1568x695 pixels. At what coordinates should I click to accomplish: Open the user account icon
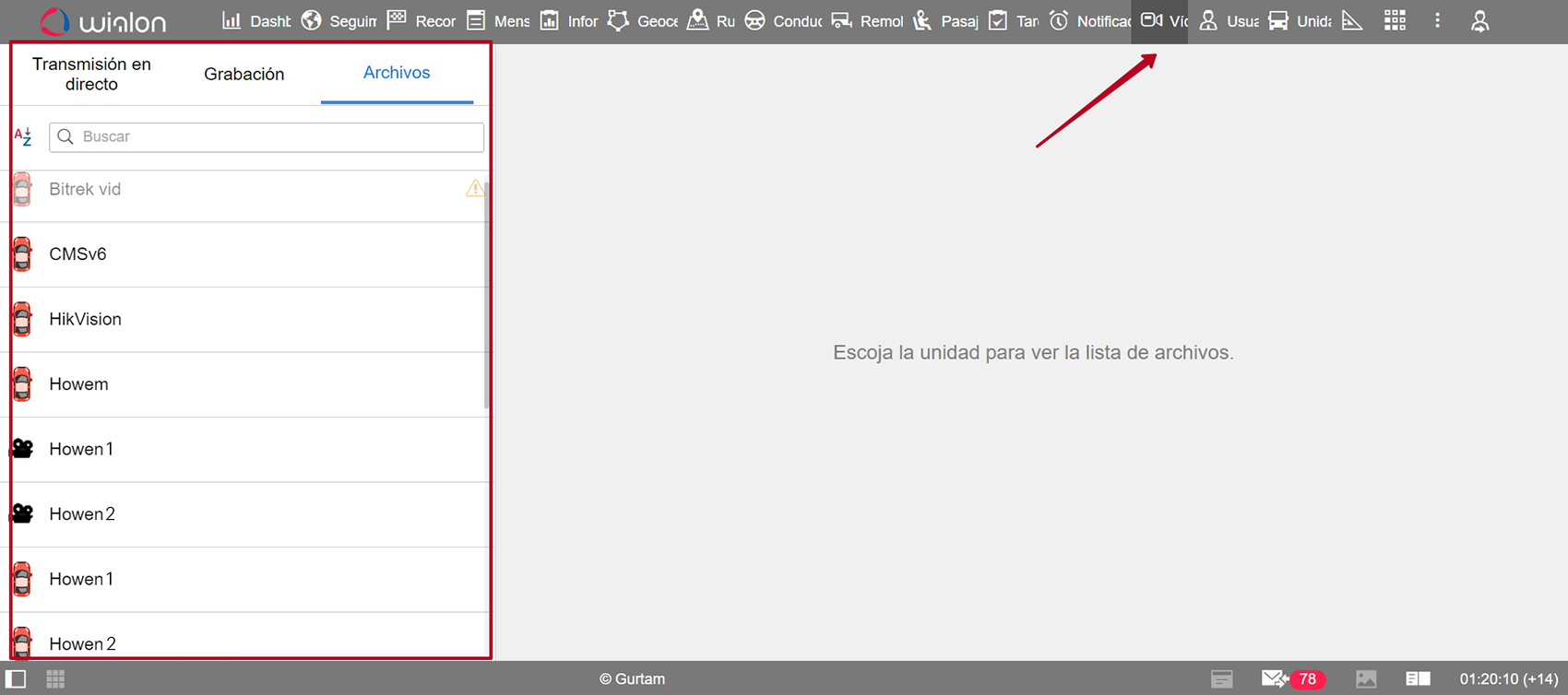point(1479,21)
